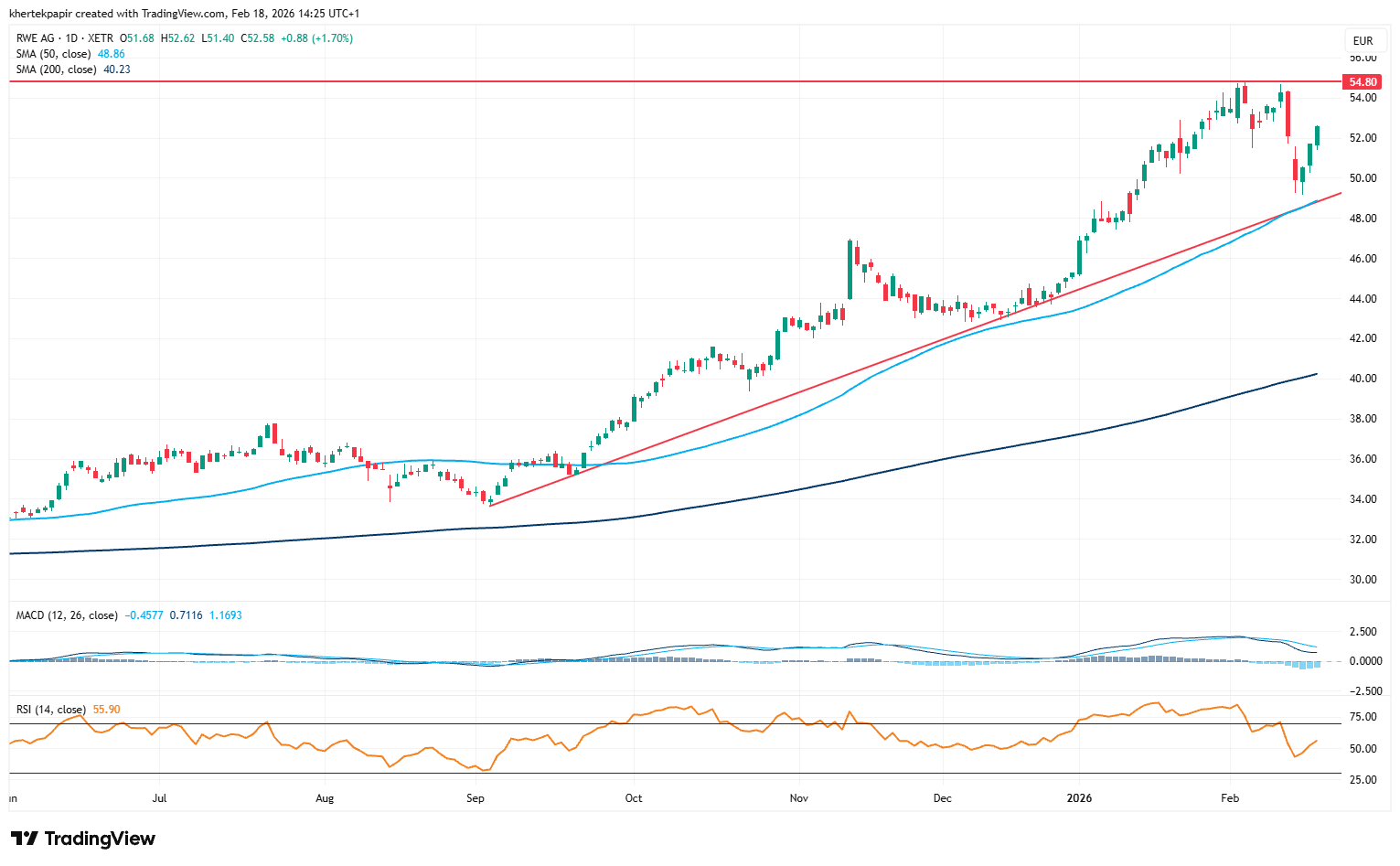Click the Jul label on time axis
1400x866 pixels.
pyautogui.click(x=159, y=798)
